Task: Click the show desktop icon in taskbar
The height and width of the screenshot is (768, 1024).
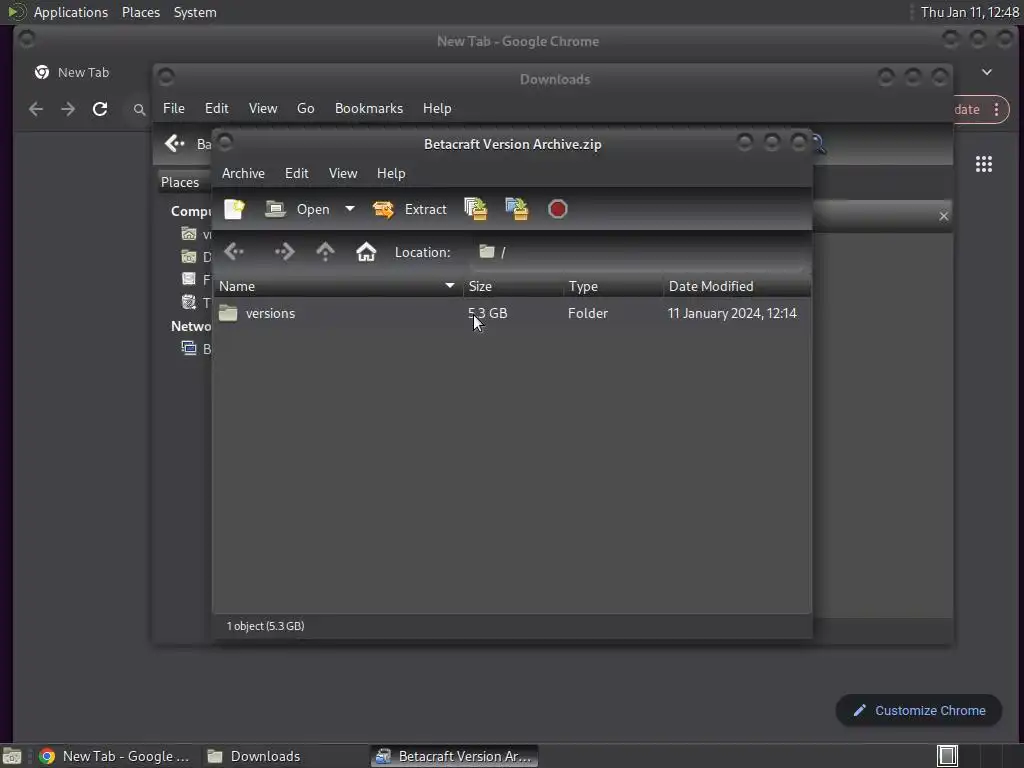Action: click(12, 756)
